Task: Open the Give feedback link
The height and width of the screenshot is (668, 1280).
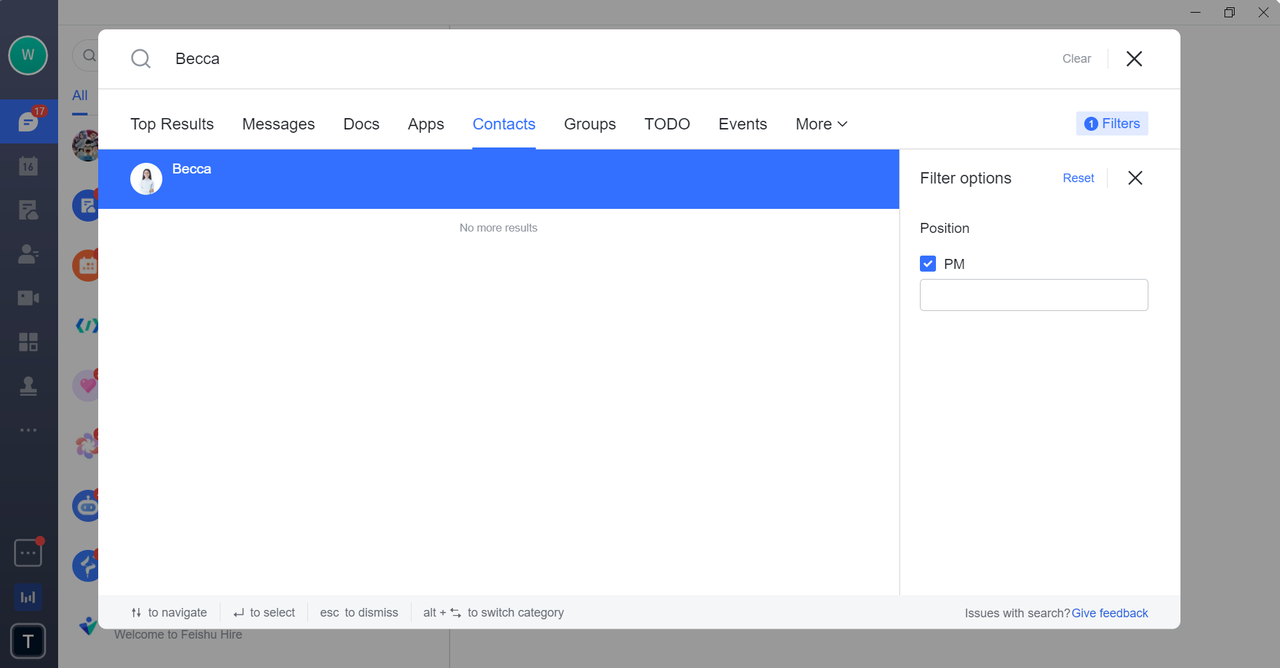Action: coord(1109,613)
